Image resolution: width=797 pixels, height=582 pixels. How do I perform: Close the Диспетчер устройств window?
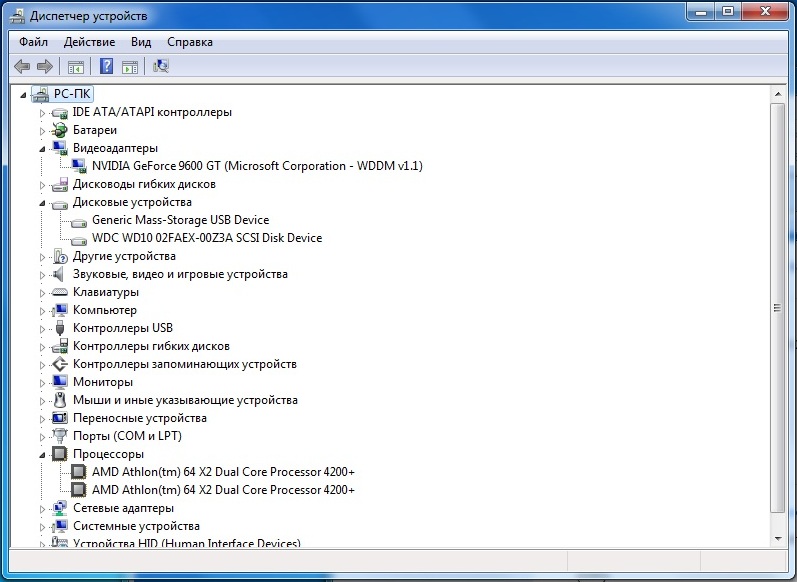click(x=765, y=11)
